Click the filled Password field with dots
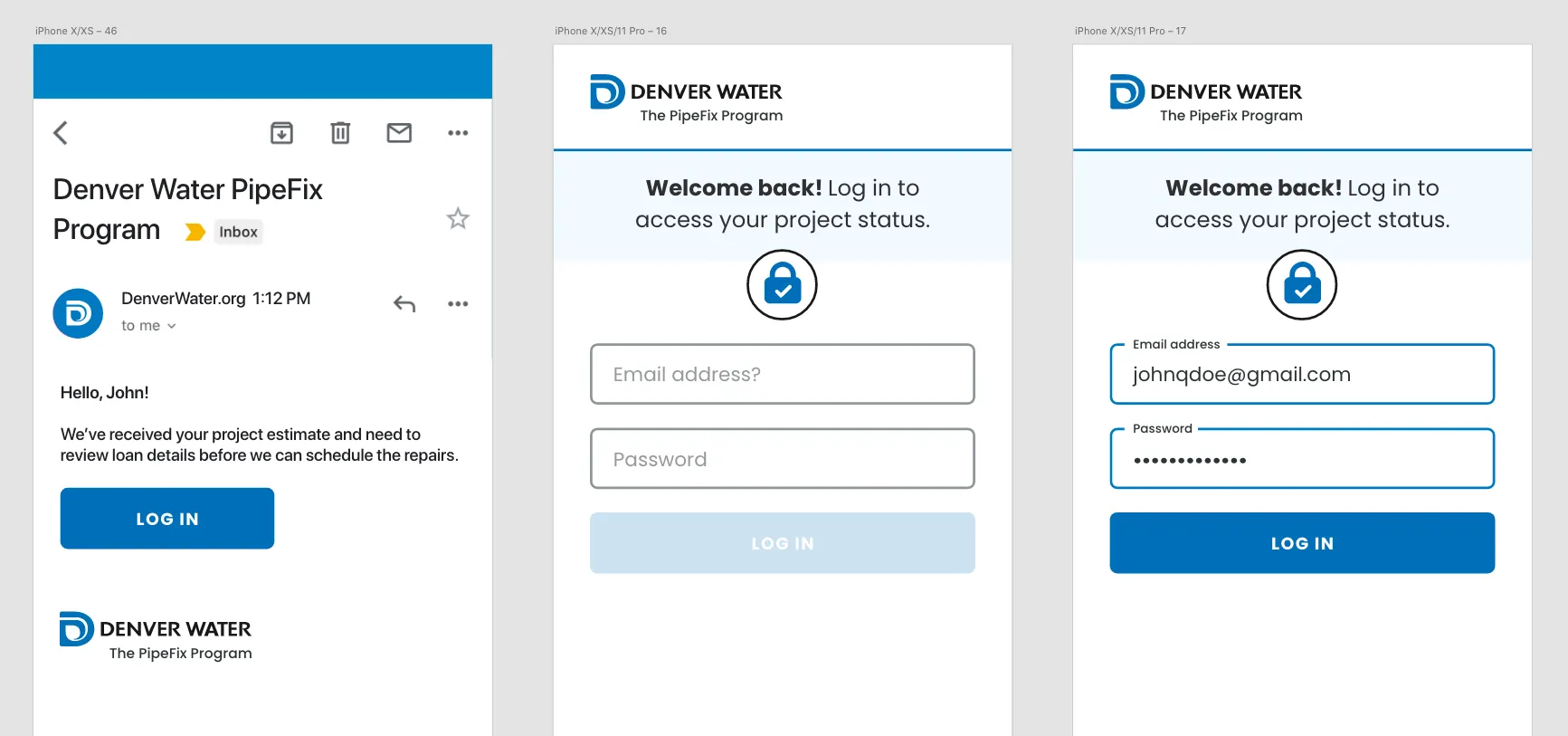Image resolution: width=1568 pixels, height=736 pixels. pyautogui.click(x=1302, y=459)
